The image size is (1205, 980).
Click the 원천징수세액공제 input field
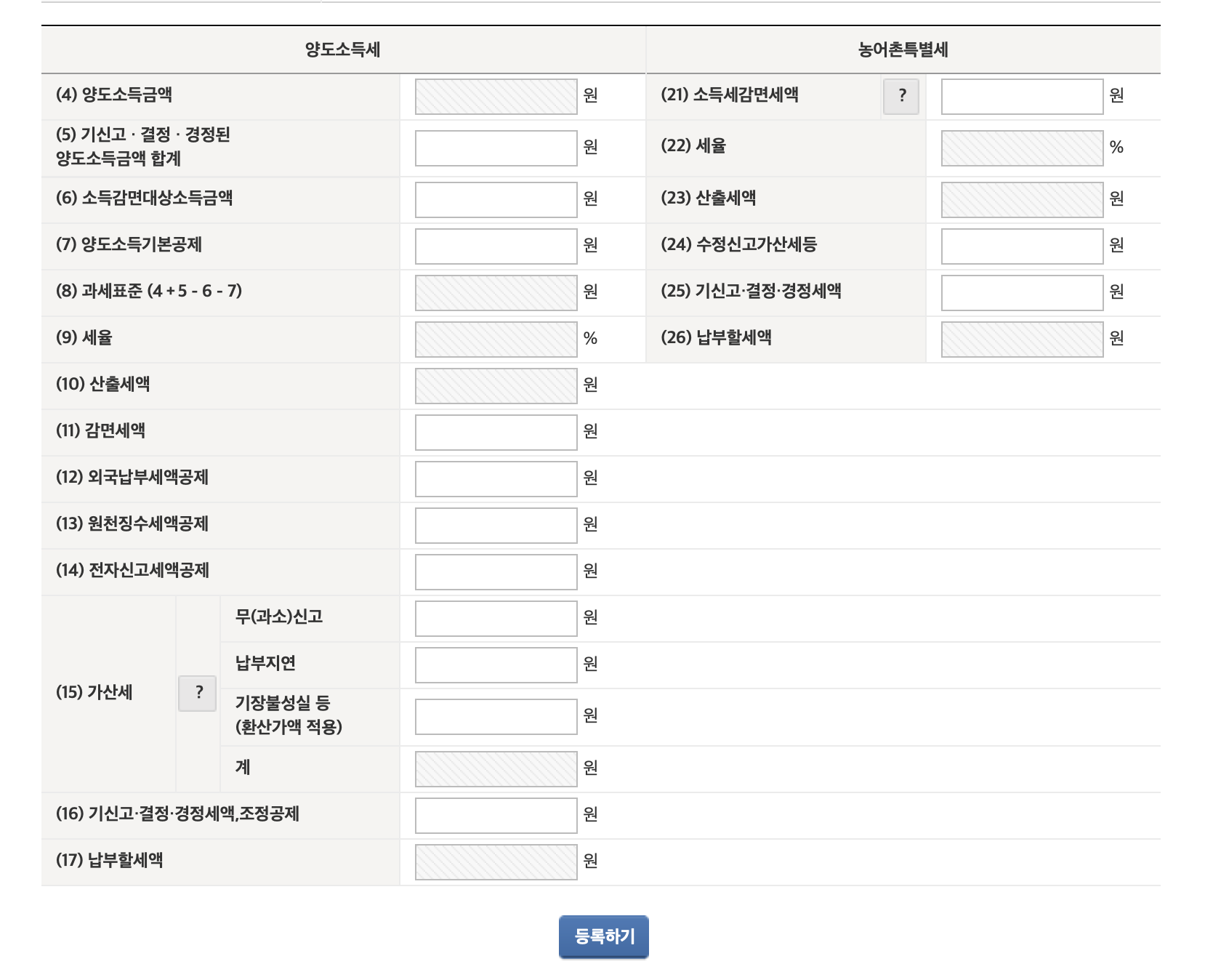[x=494, y=525]
